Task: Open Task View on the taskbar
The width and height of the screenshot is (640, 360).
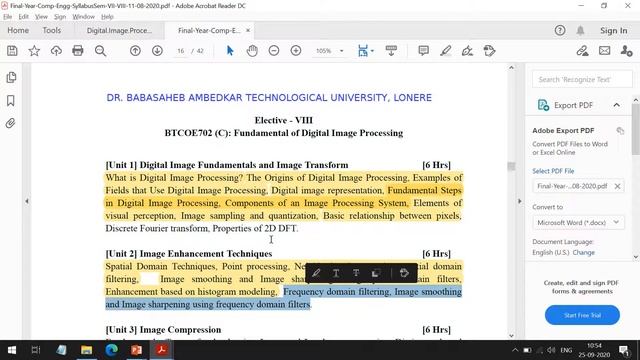Action: pyautogui.click(x=36, y=350)
